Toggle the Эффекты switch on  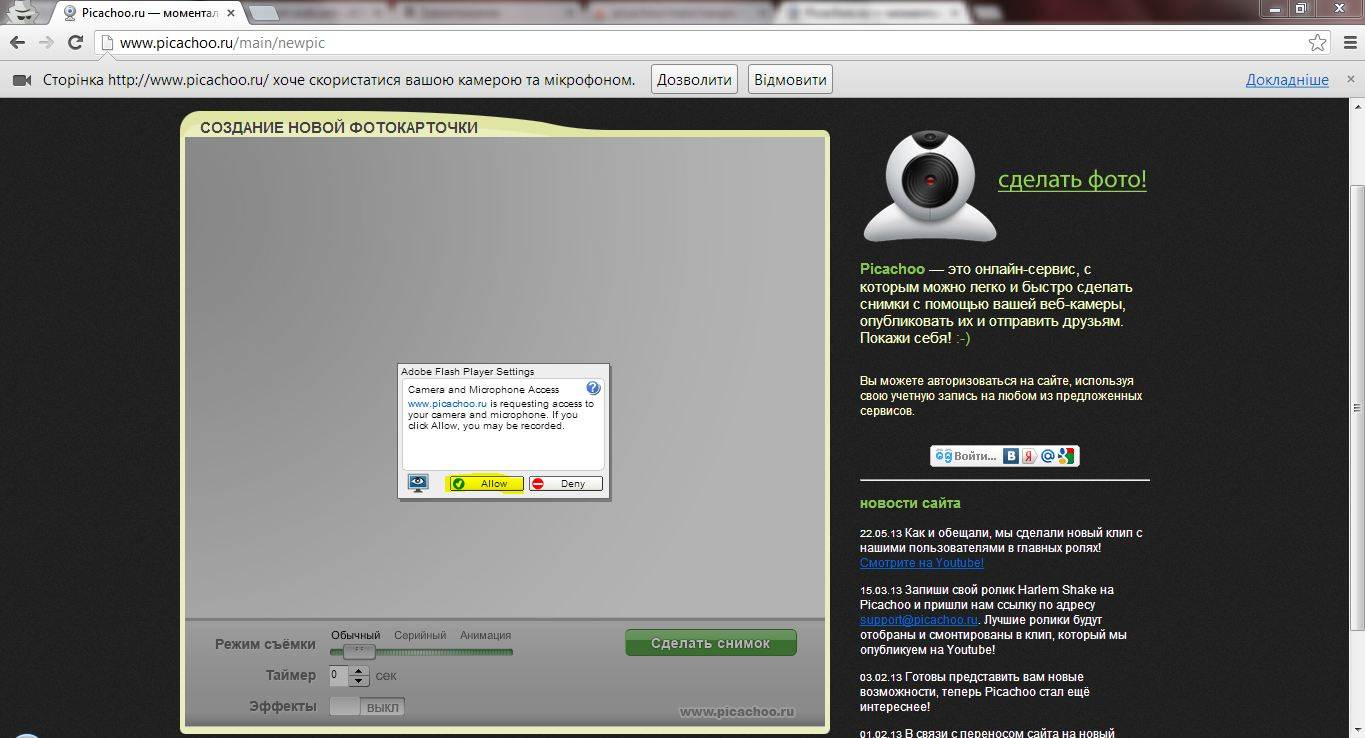tap(367, 707)
